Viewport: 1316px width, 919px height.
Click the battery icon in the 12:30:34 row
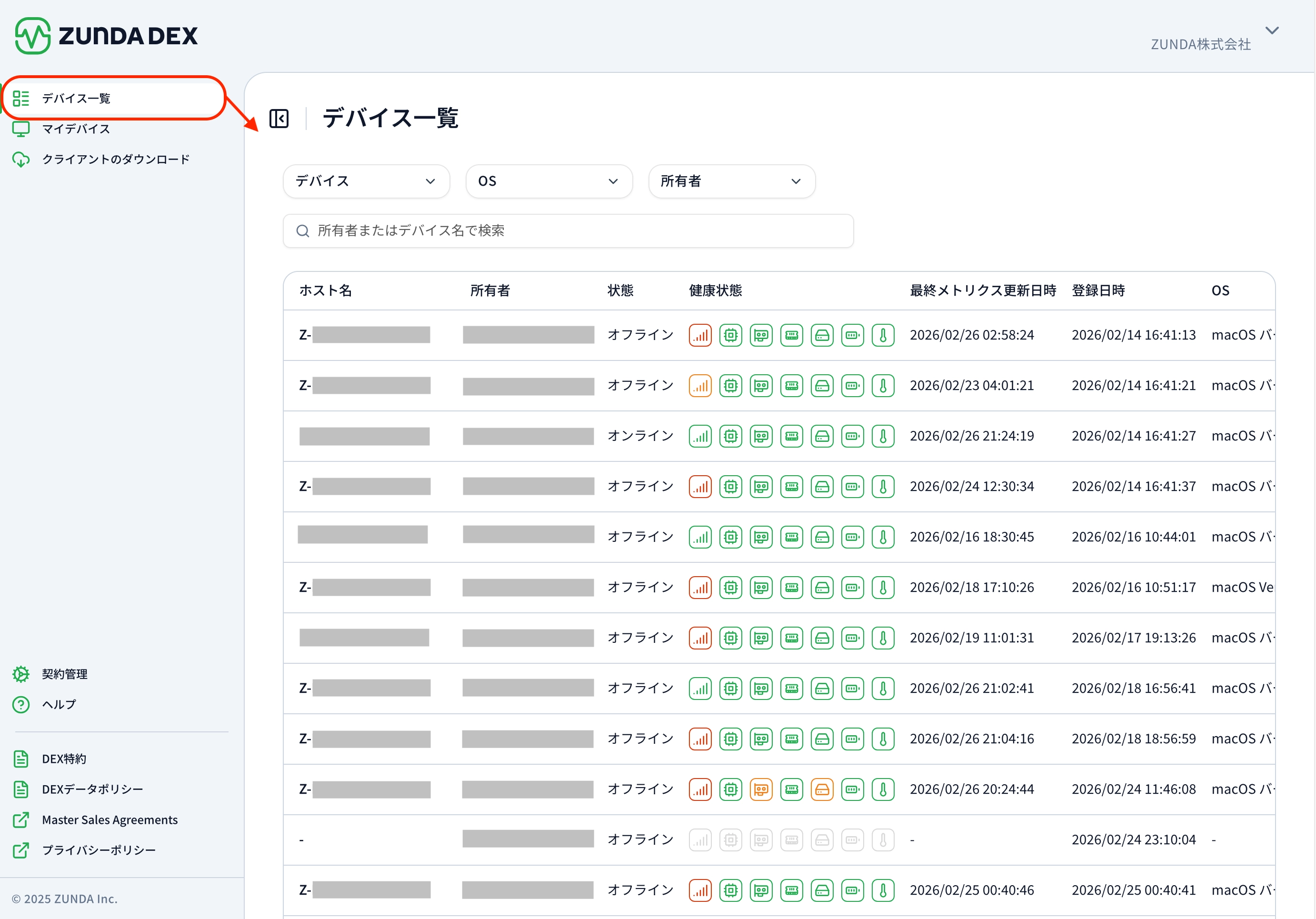point(852,487)
